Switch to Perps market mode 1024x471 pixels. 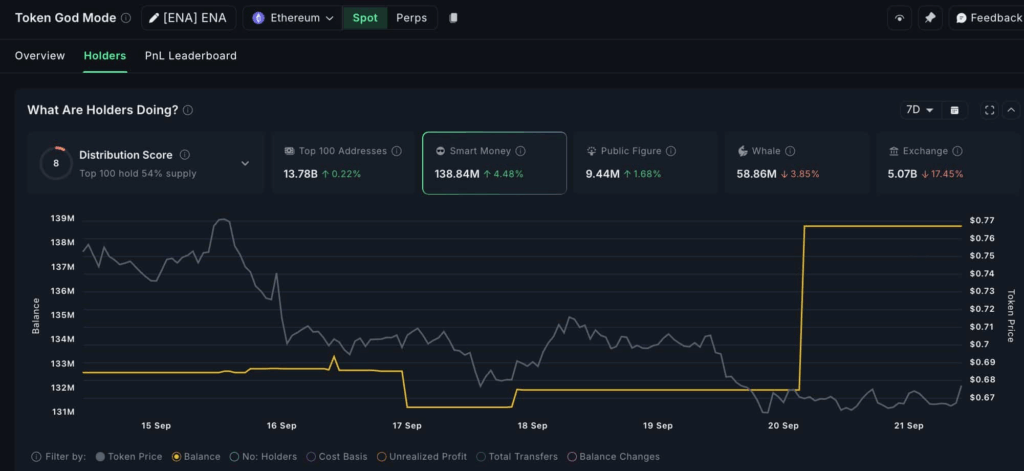tap(411, 18)
